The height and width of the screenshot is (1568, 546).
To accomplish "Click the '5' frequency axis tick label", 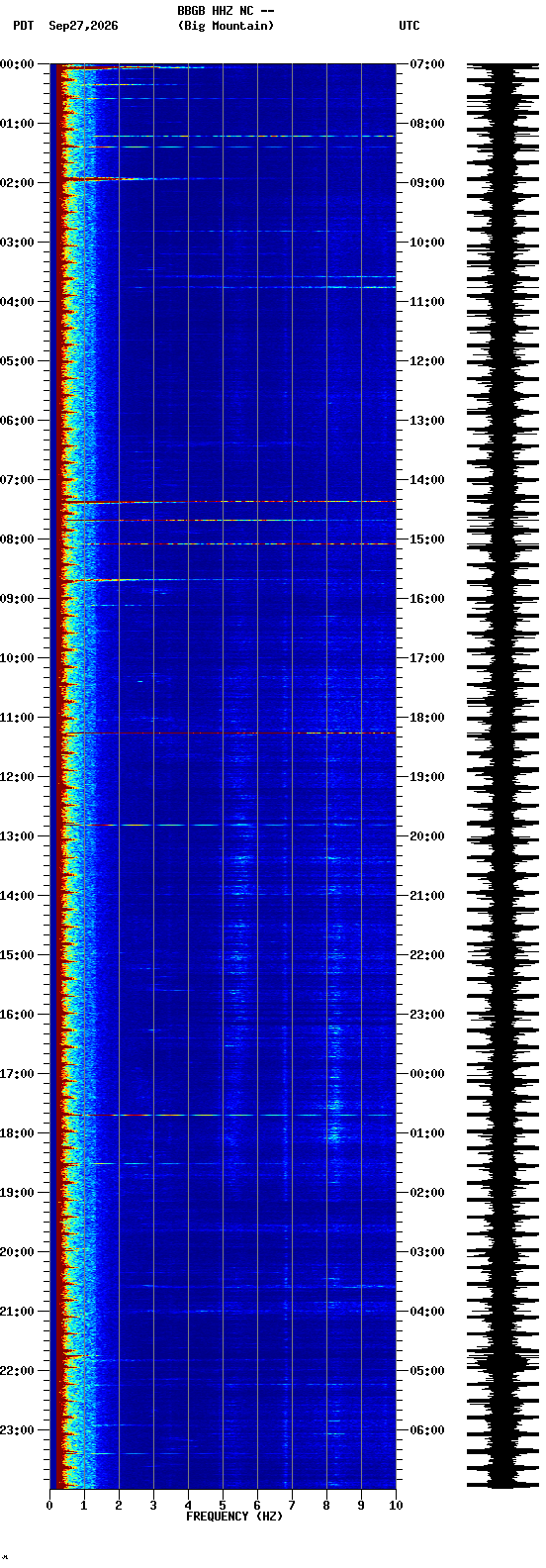I will tap(223, 1506).
